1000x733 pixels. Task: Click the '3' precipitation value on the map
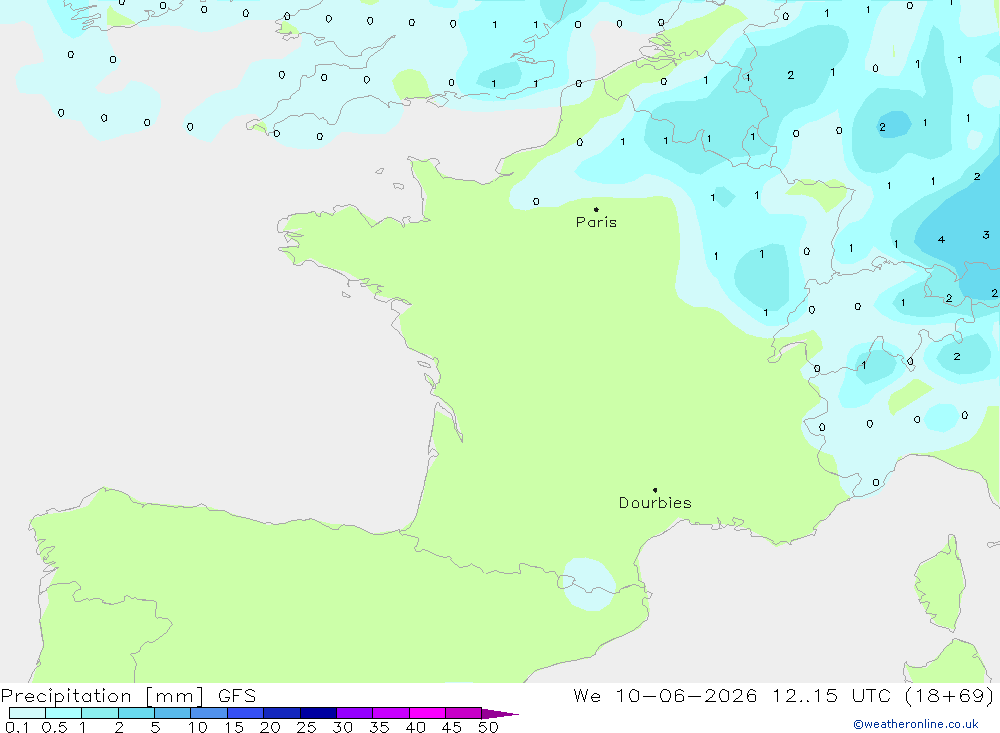coord(986,235)
